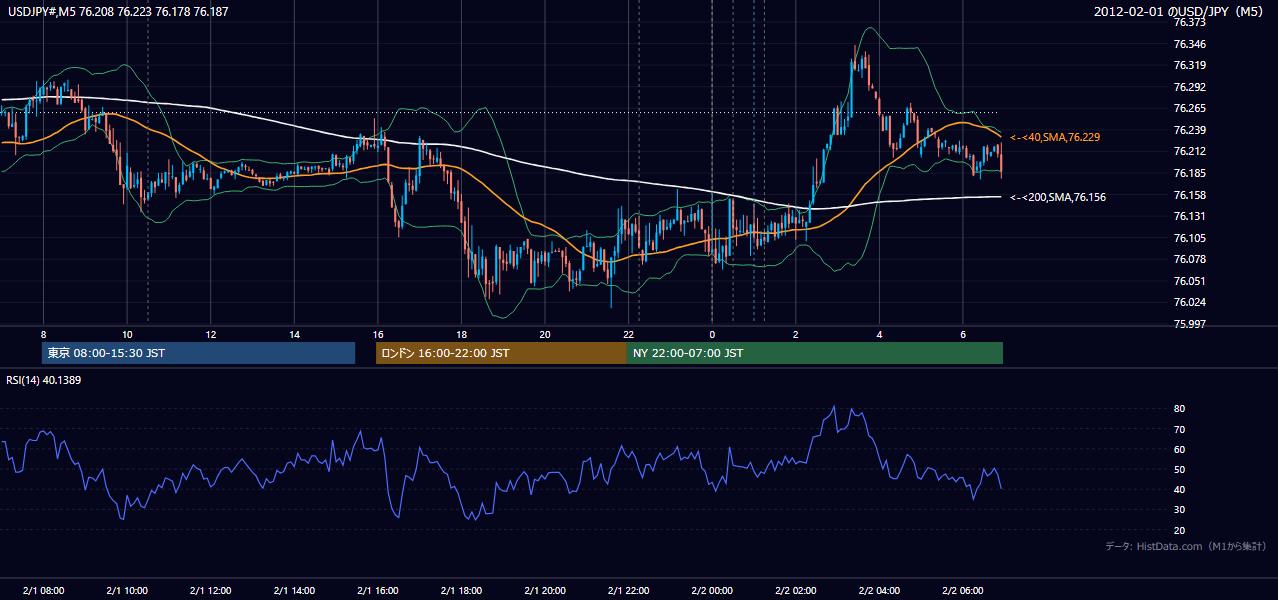Click the 2/2 02:00 bottom time label

(x=796, y=590)
